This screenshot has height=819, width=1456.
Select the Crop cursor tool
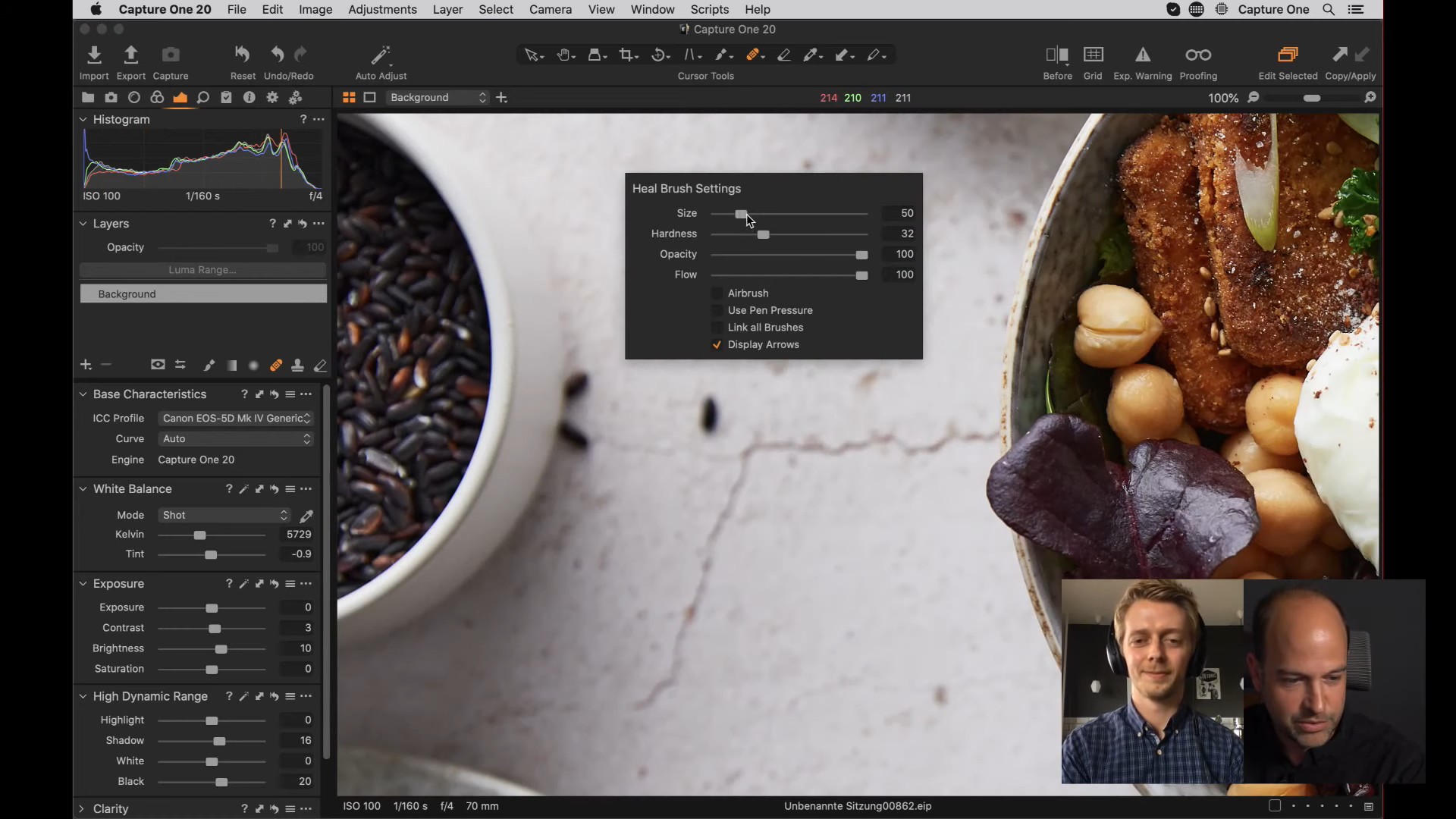[626, 55]
